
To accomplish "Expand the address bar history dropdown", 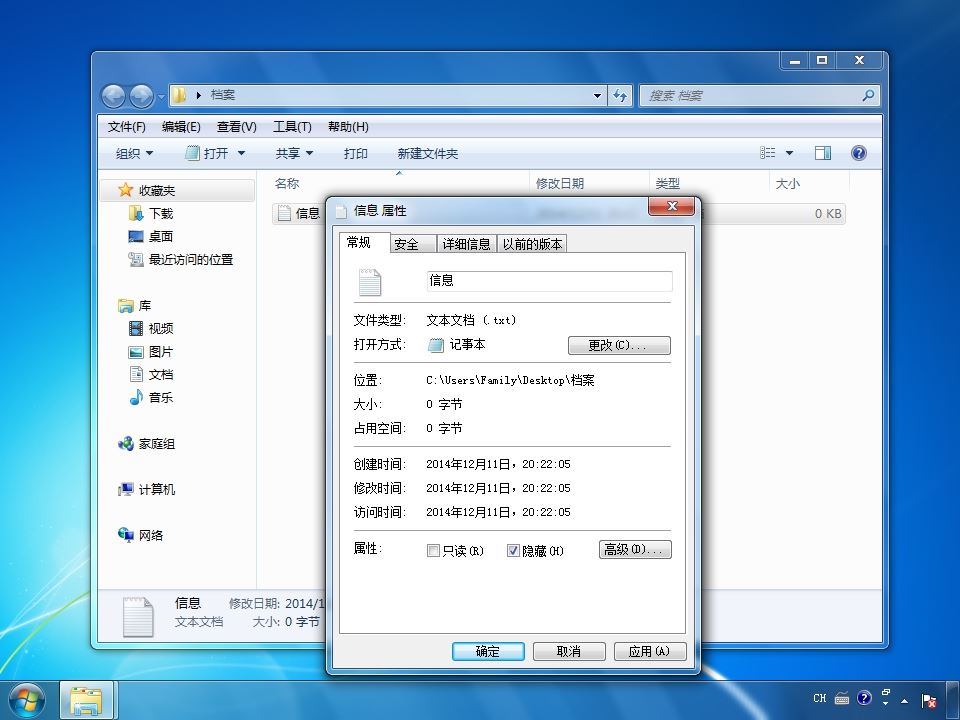I will tap(597, 96).
